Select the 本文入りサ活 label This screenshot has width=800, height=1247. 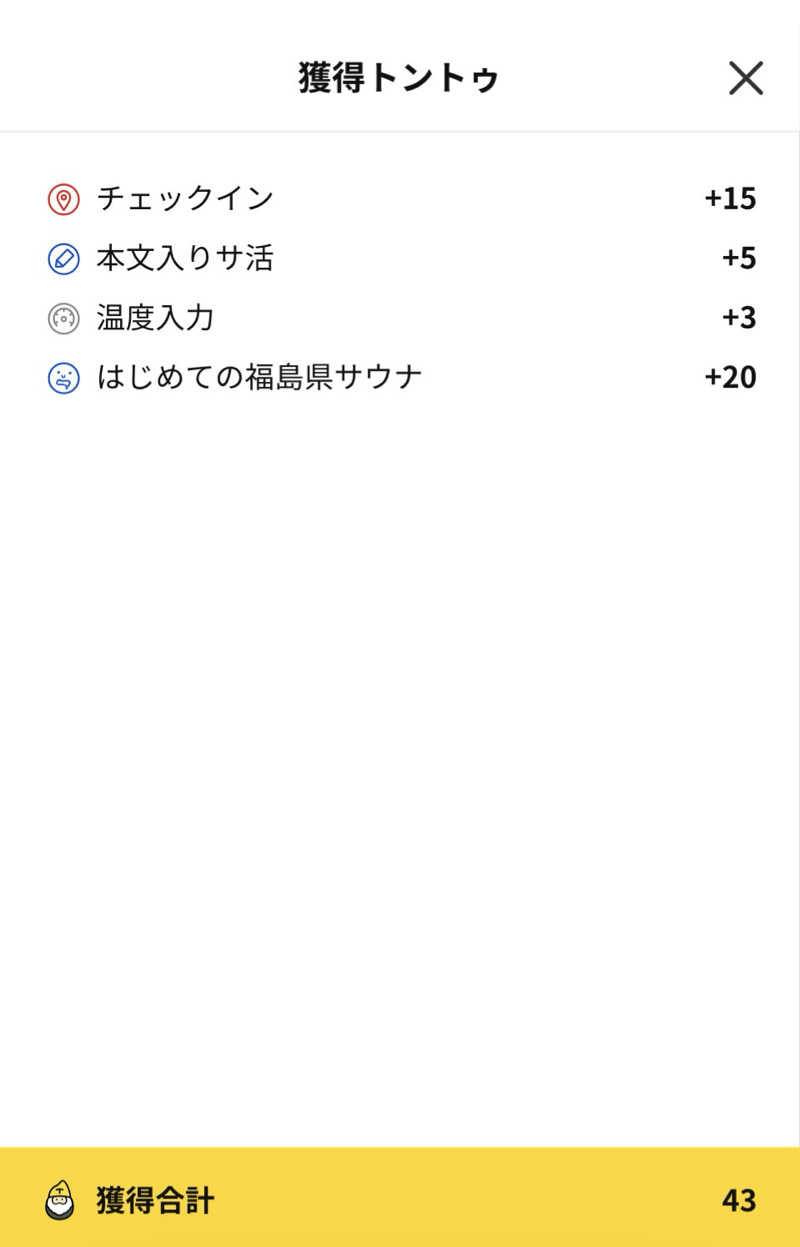pyautogui.click(x=185, y=258)
